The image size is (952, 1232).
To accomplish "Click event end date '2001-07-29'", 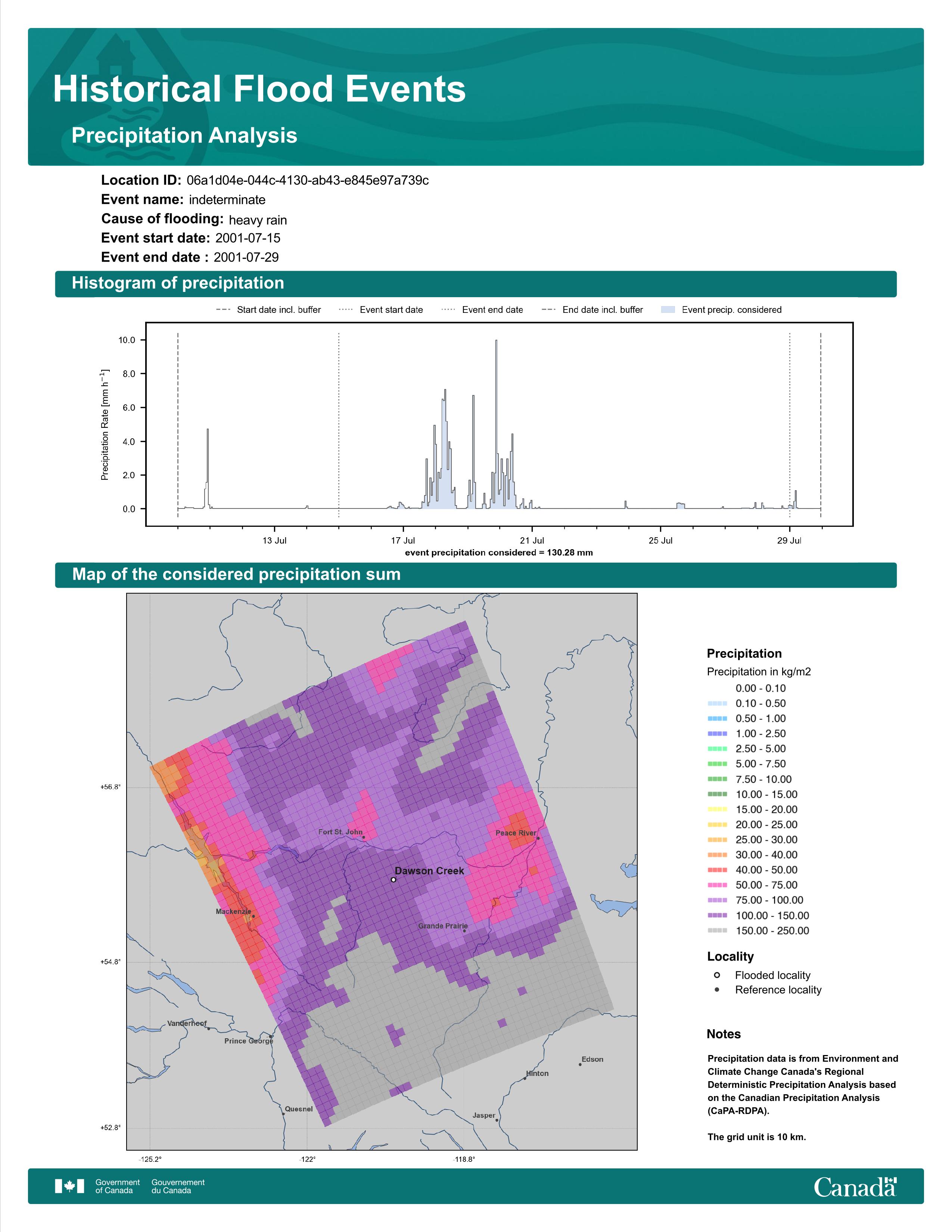I will 246,257.
